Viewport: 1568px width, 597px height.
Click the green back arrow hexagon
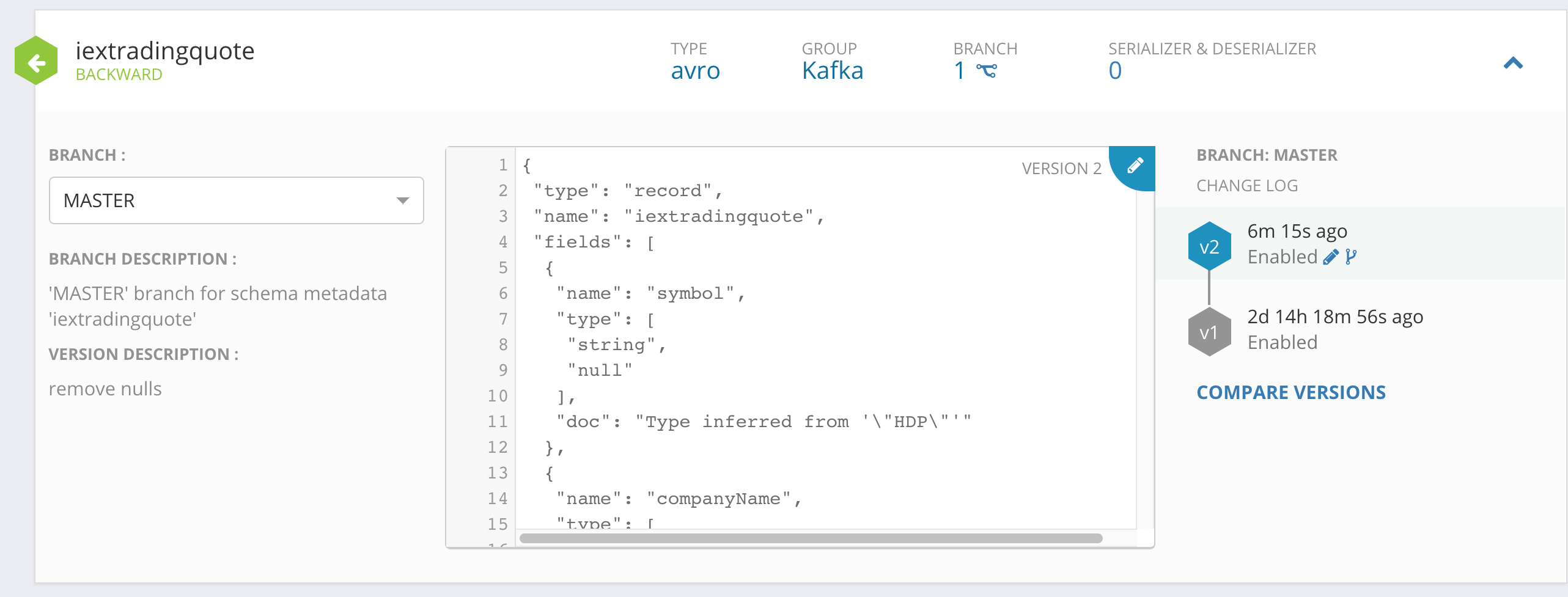[x=36, y=62]
